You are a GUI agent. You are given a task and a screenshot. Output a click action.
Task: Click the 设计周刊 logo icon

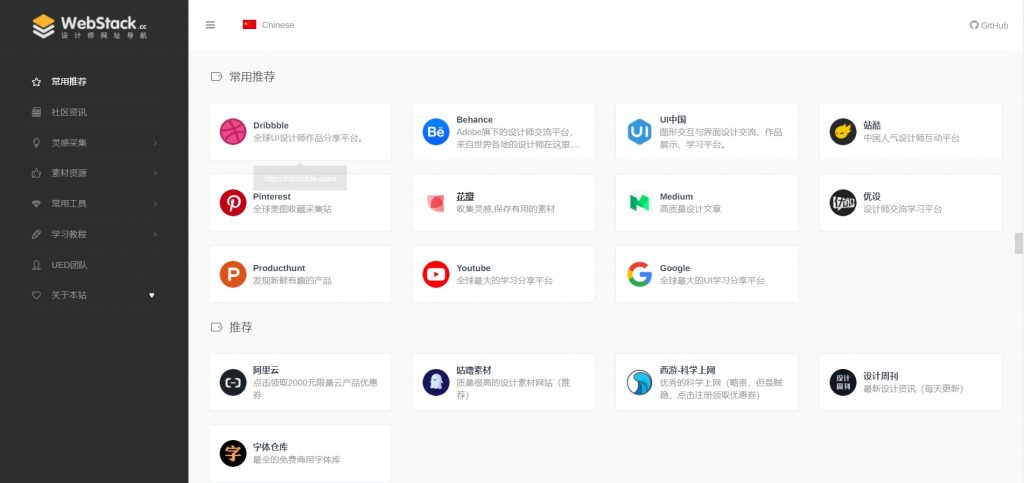point(843,382)
